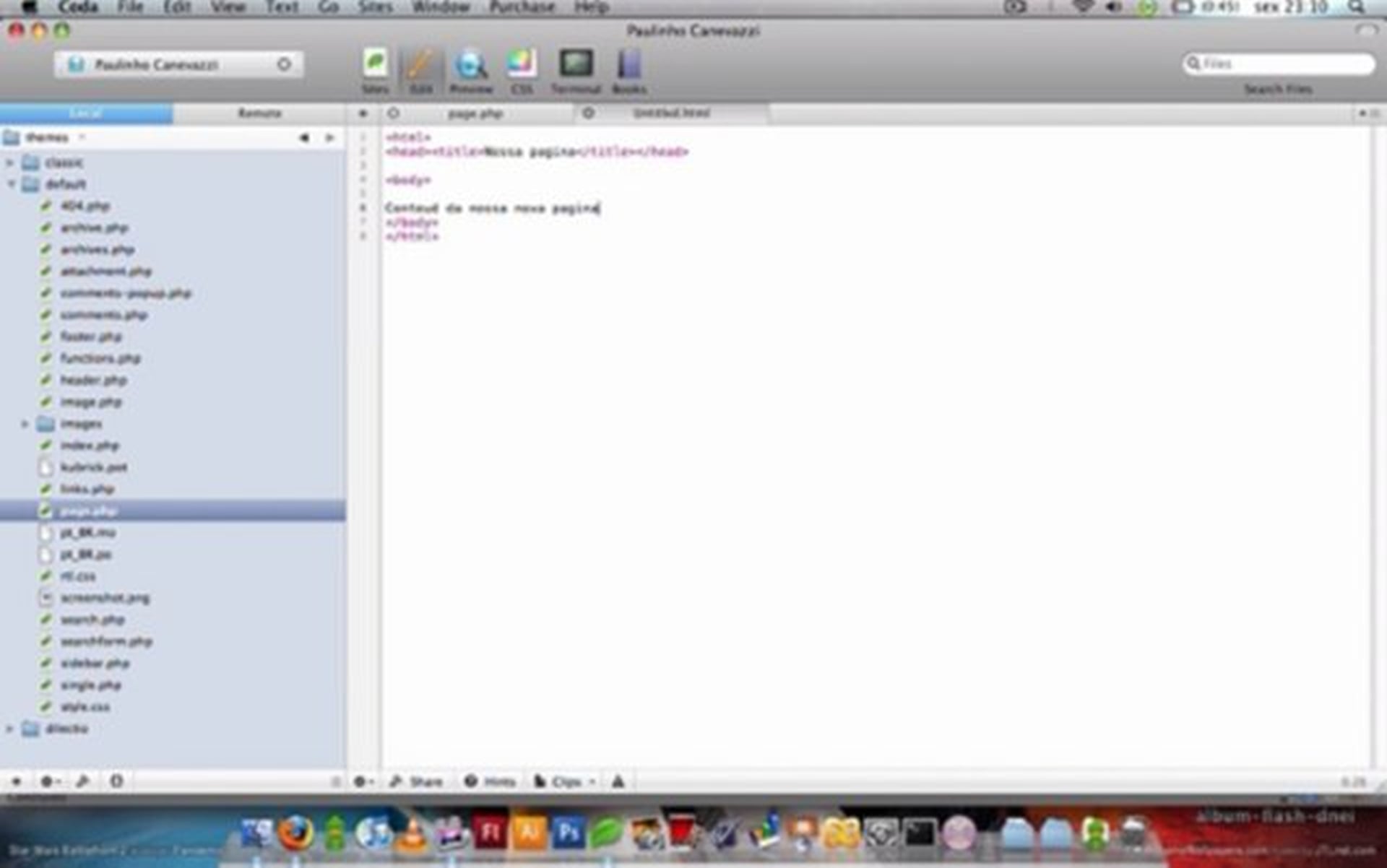Screen dimensions: 1387x868
Task: Open single.php in the file list
Action: 90,685
